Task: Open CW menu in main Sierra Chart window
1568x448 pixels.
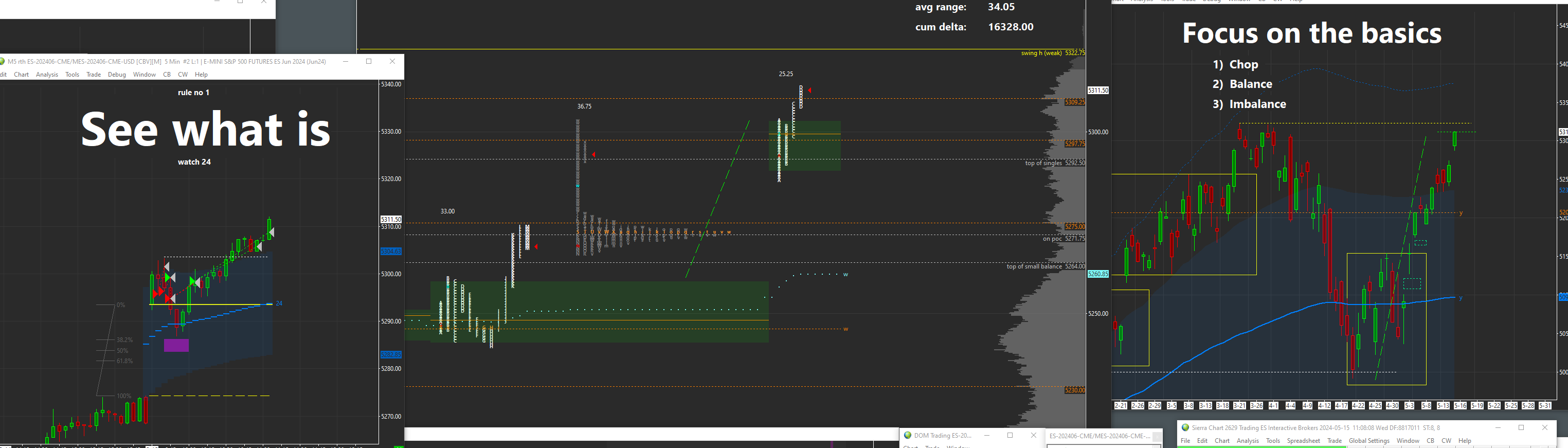Action: pos(1446,441)
